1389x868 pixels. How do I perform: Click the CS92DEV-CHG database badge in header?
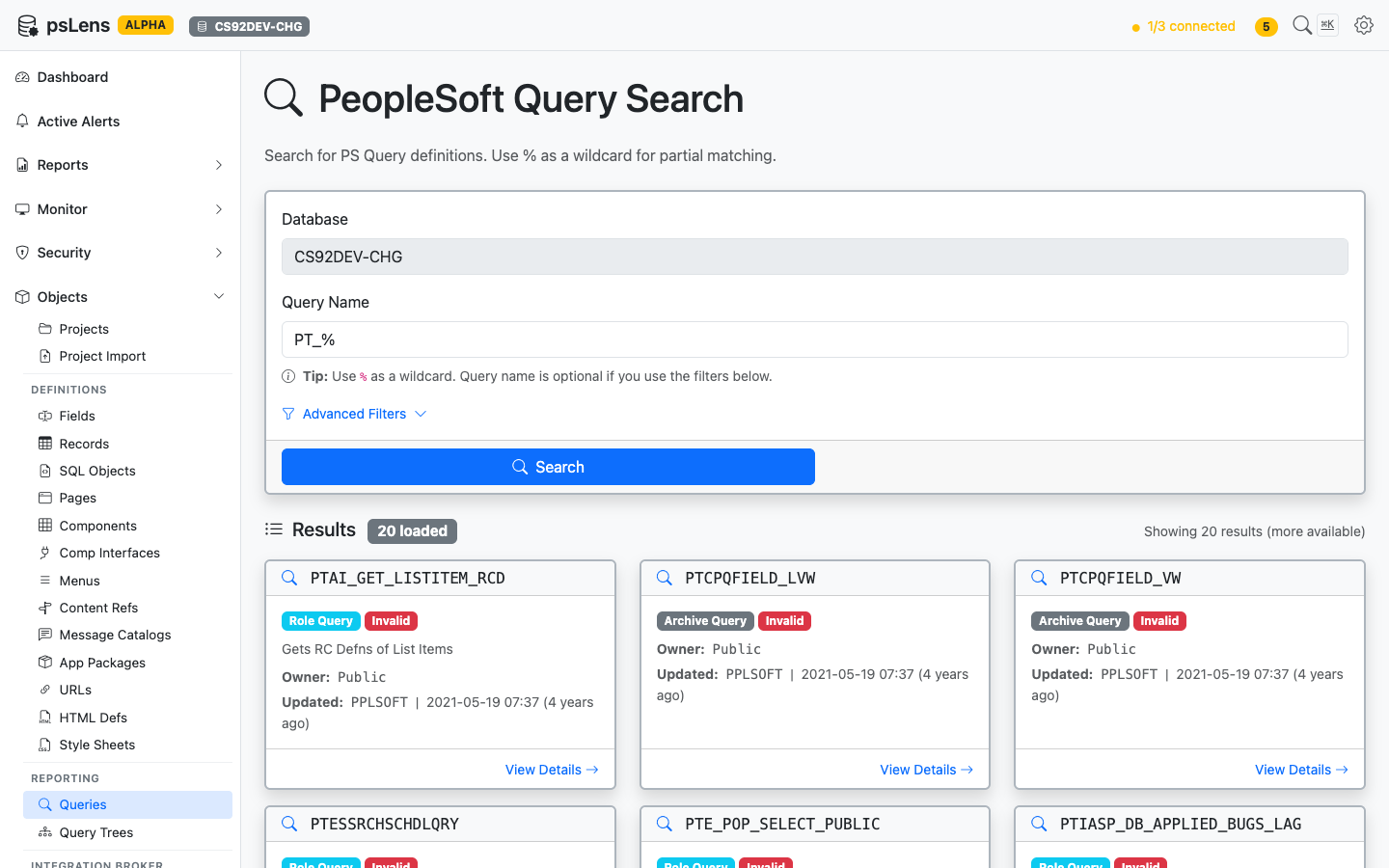pyautogui.click(x=250, y=27)
